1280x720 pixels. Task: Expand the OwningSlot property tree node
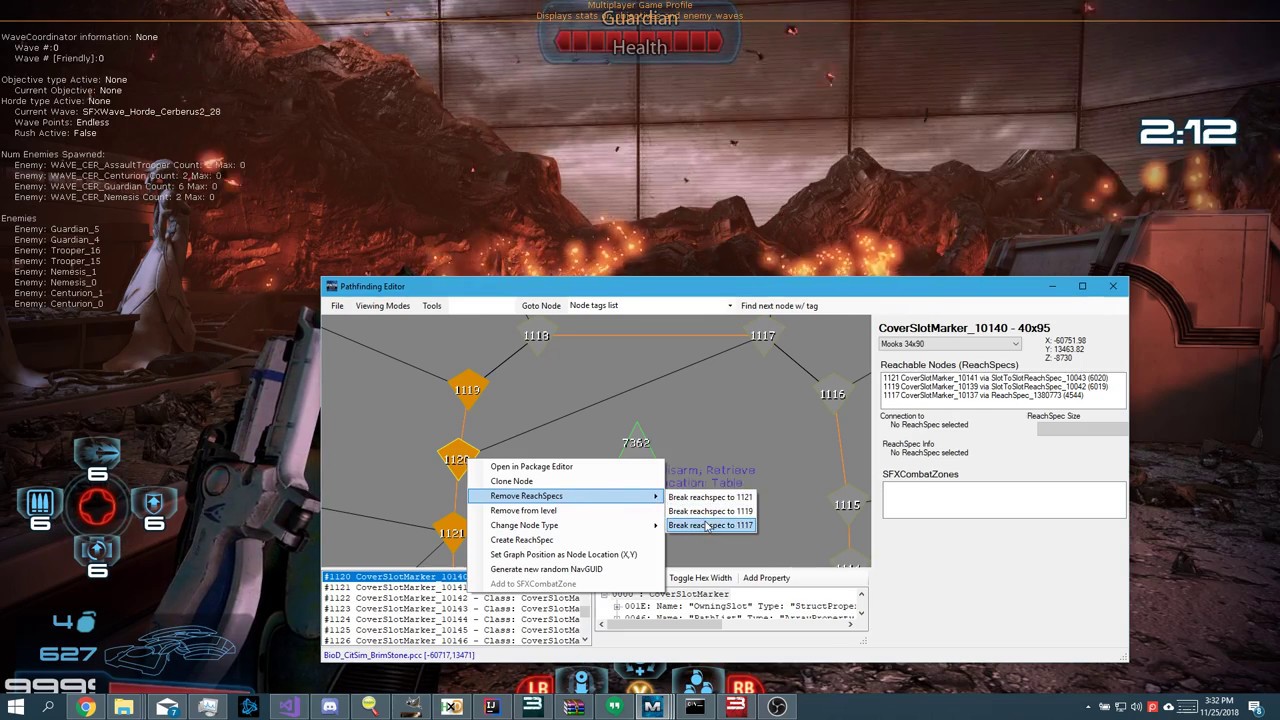[616, 606]
